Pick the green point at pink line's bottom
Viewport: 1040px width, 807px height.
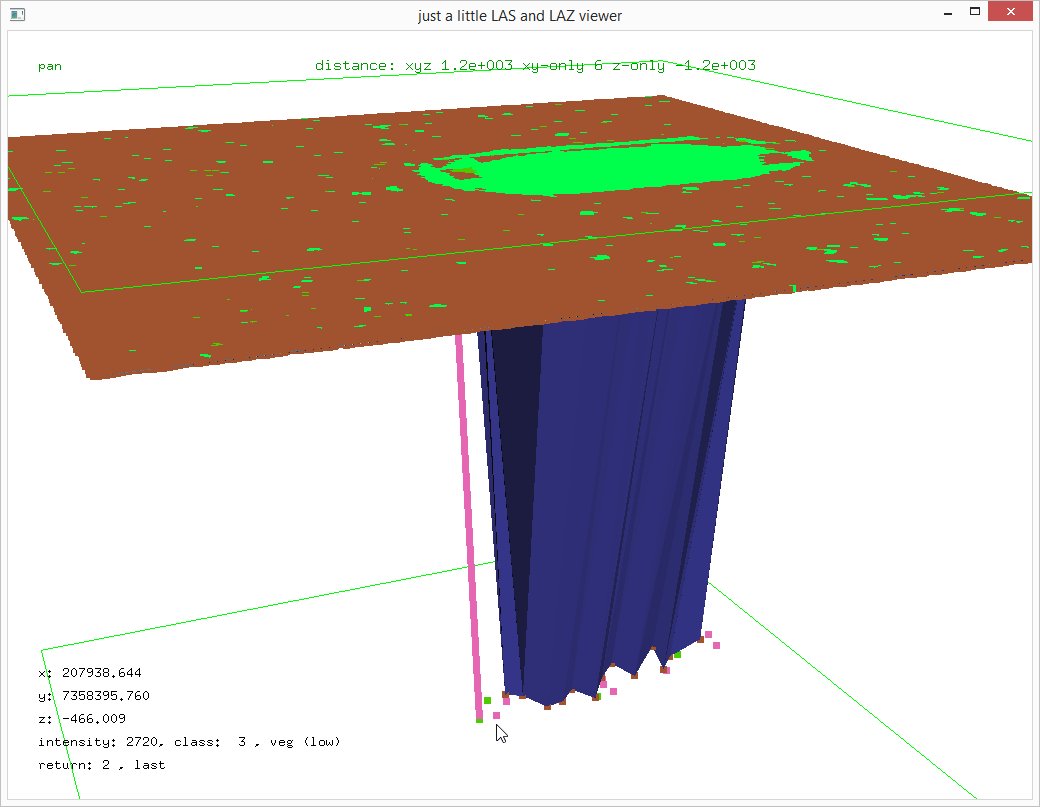480,719
